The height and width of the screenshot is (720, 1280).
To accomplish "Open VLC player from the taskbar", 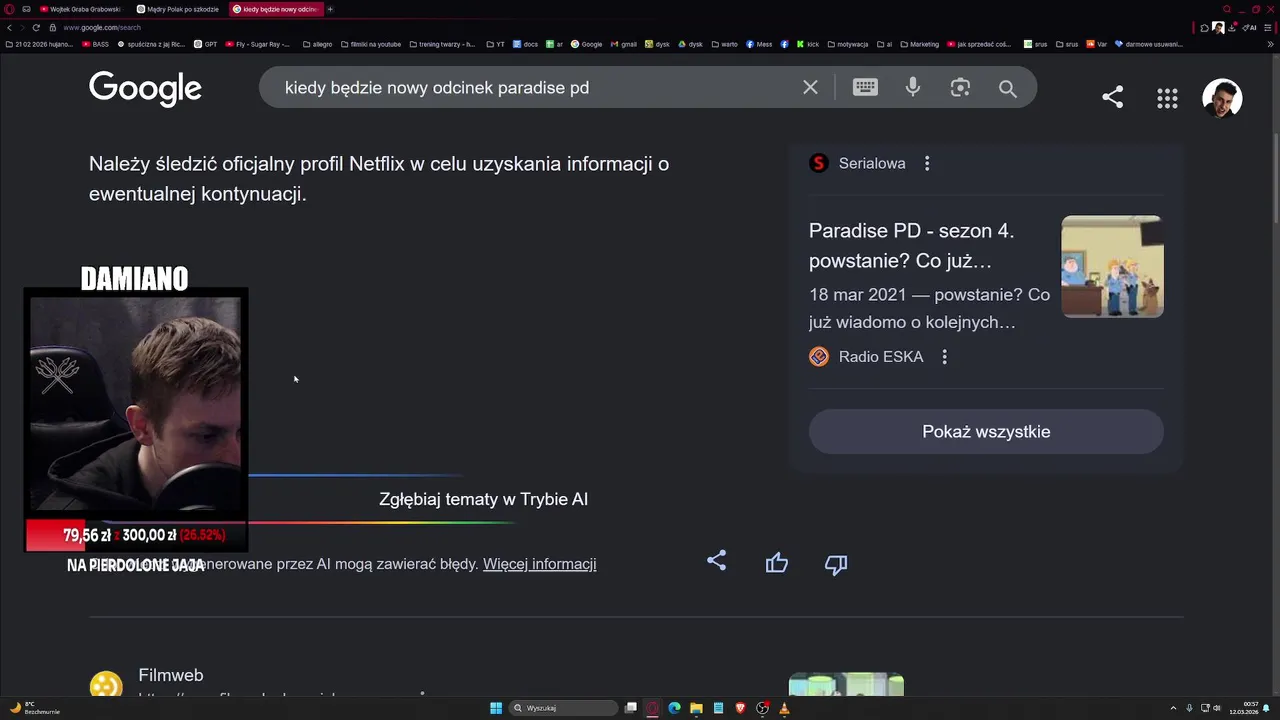I will pyautogui.click(x=784, y=708).
